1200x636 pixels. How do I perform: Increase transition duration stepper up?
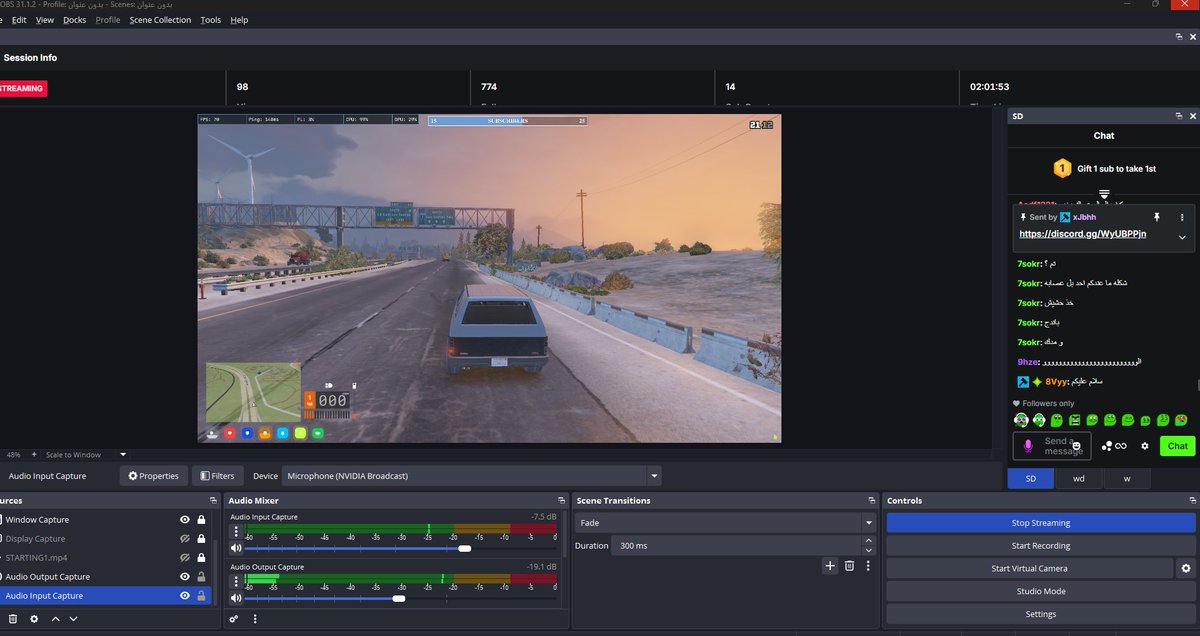pyautogui.click(x=868, y=541)
